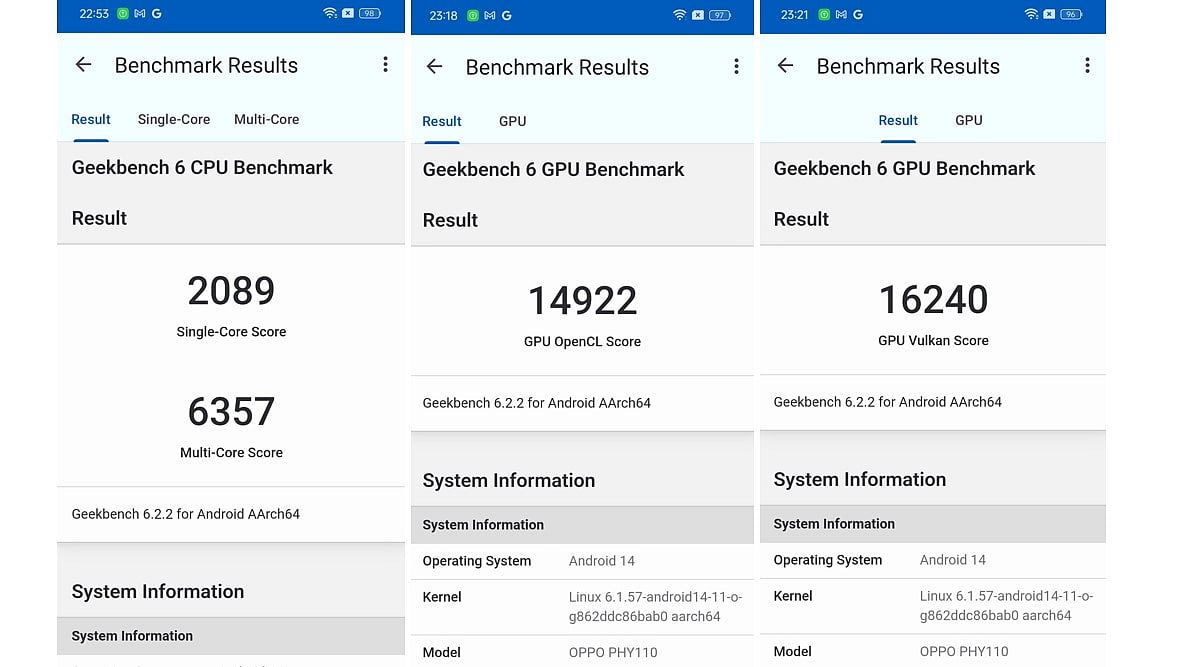
Task: Tap the Single-Core Score value 2089
Action: (231, 291)
